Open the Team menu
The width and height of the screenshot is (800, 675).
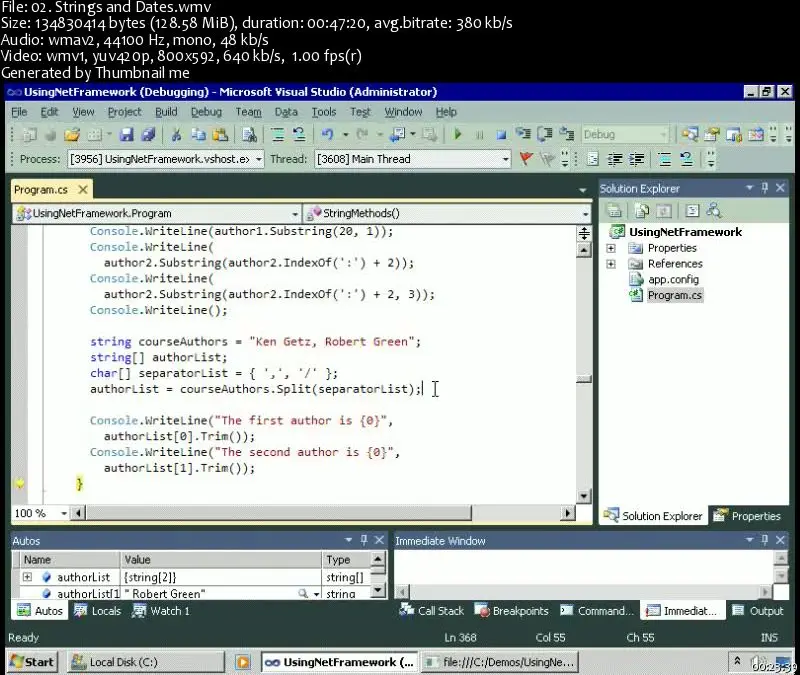tap(248, 112)
